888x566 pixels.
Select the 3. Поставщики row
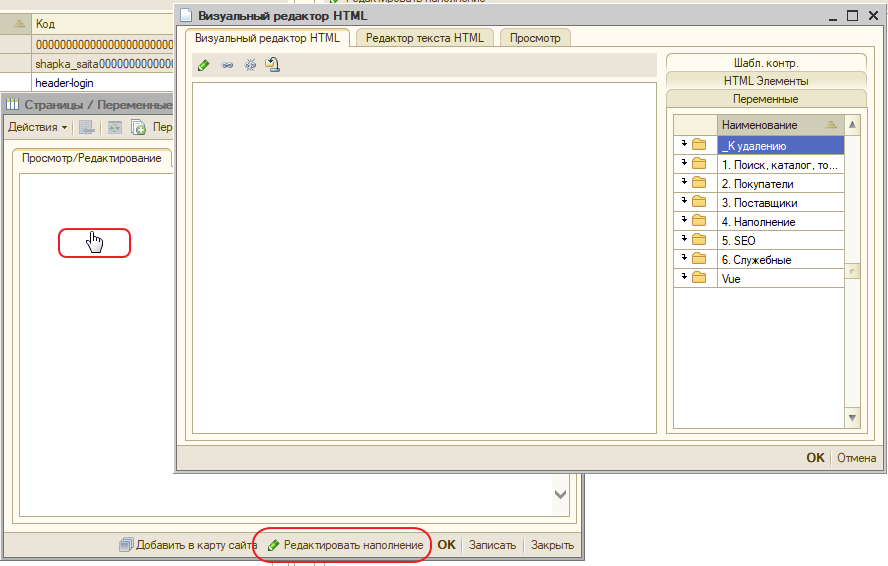tap(759, 203)
